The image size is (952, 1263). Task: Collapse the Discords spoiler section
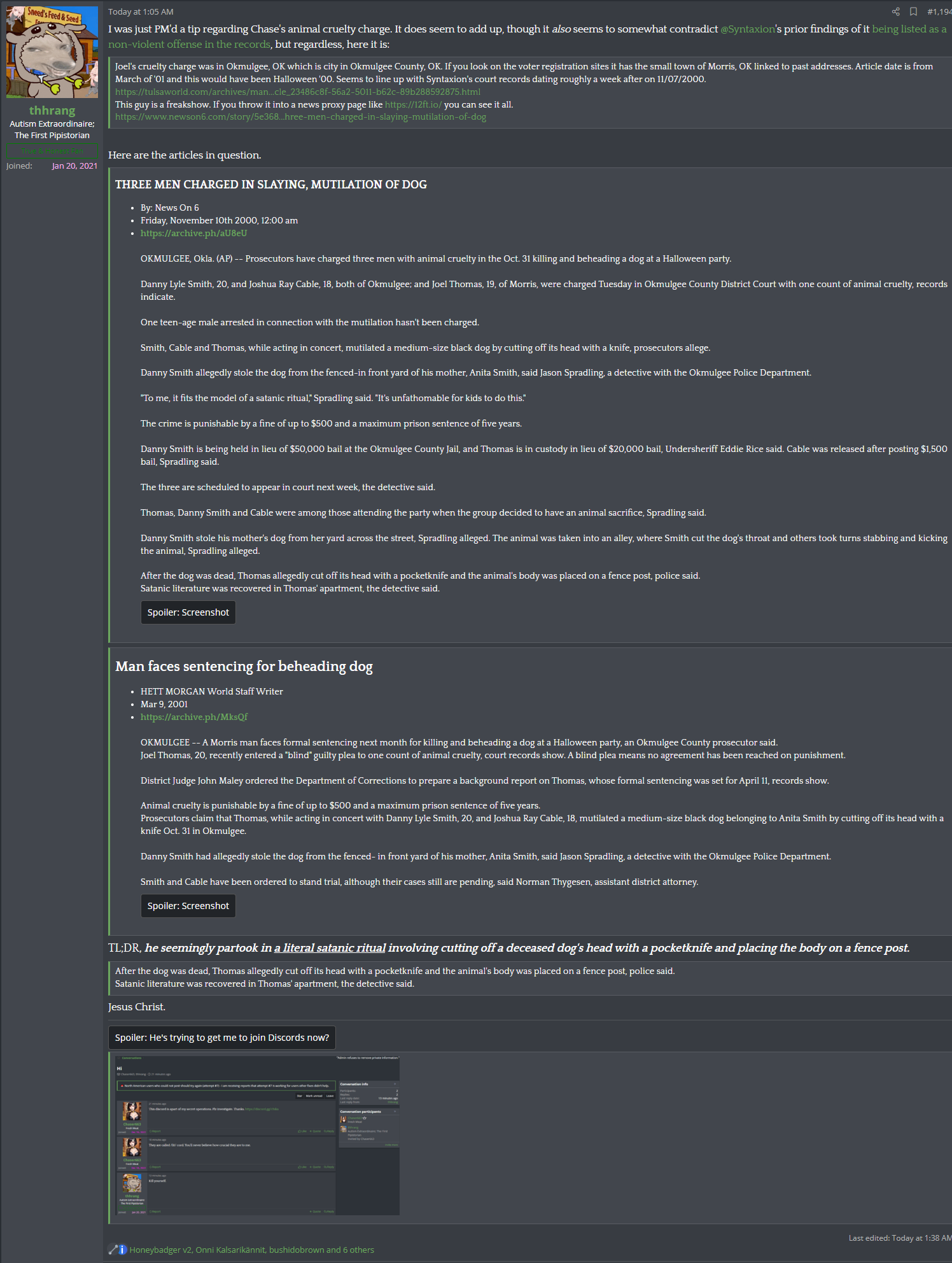(x=222, y=1038)
